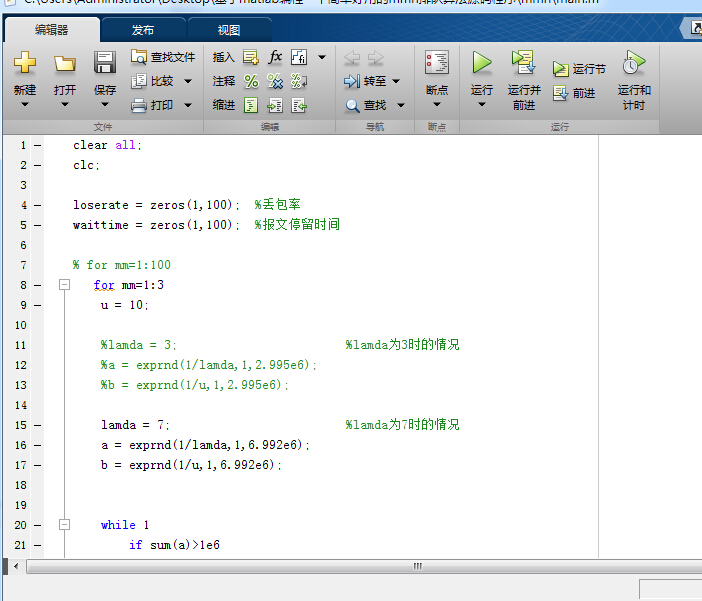Set breakpoint at line 21 dash
The image size is (702, 601).
click(x=38, y=545)
